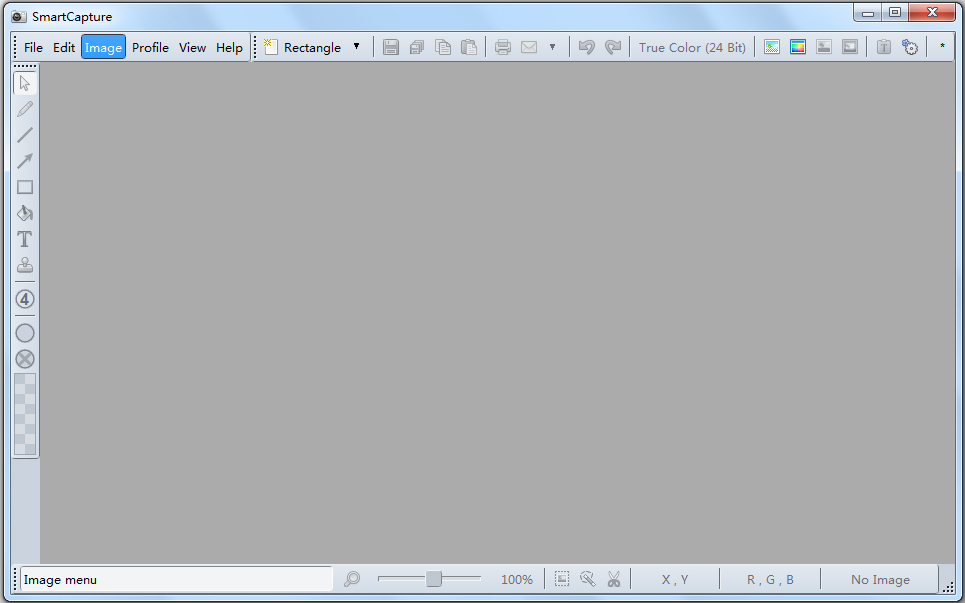965x603 pixels.
Task: Select the Arrow drawing tool
Action: coord(25,161)
